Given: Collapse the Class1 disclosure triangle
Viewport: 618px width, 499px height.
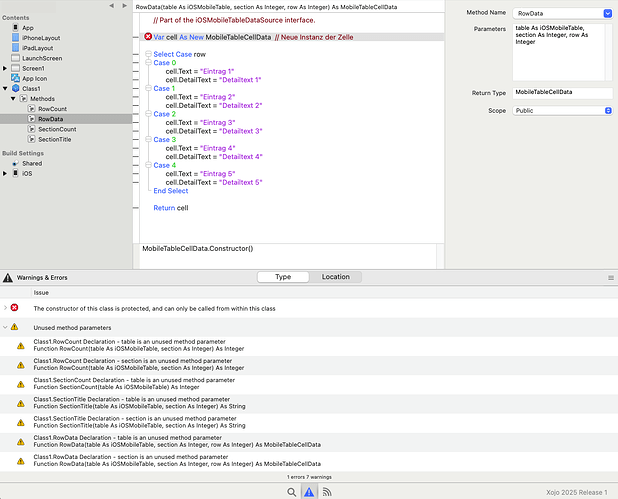Looking at the screenshot, I should 5,88.
